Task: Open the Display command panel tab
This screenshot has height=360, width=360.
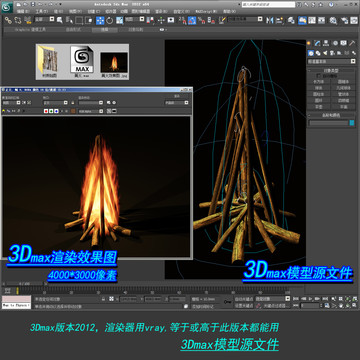Action: pyautogui.click(x=343, y=43)
